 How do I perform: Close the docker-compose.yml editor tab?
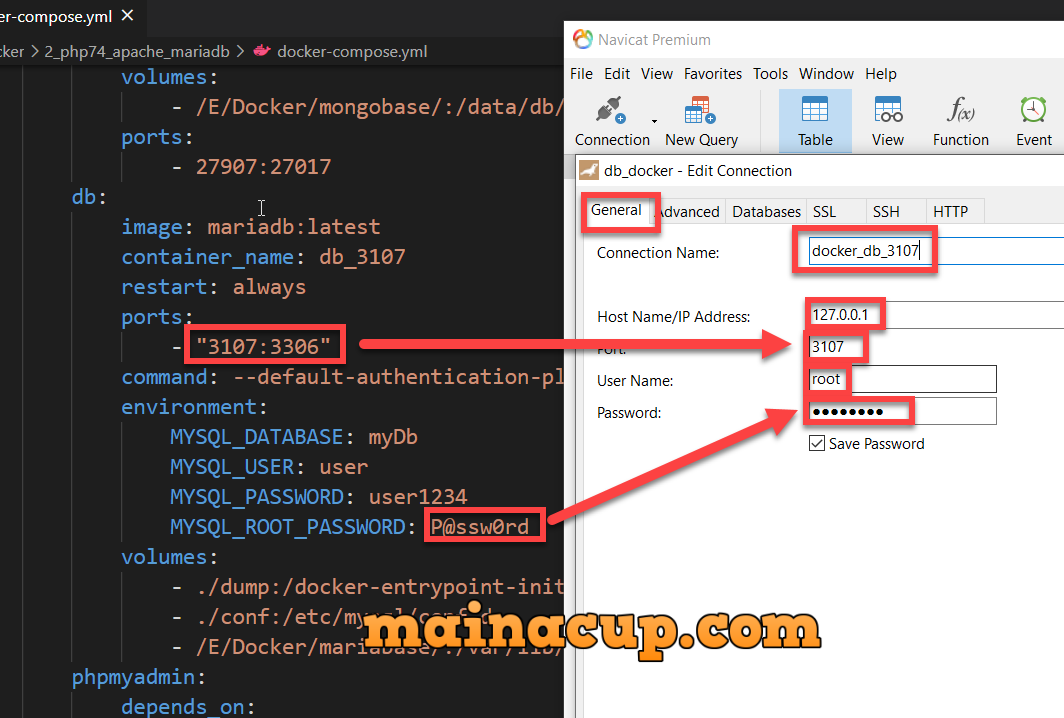click(128, 15)
